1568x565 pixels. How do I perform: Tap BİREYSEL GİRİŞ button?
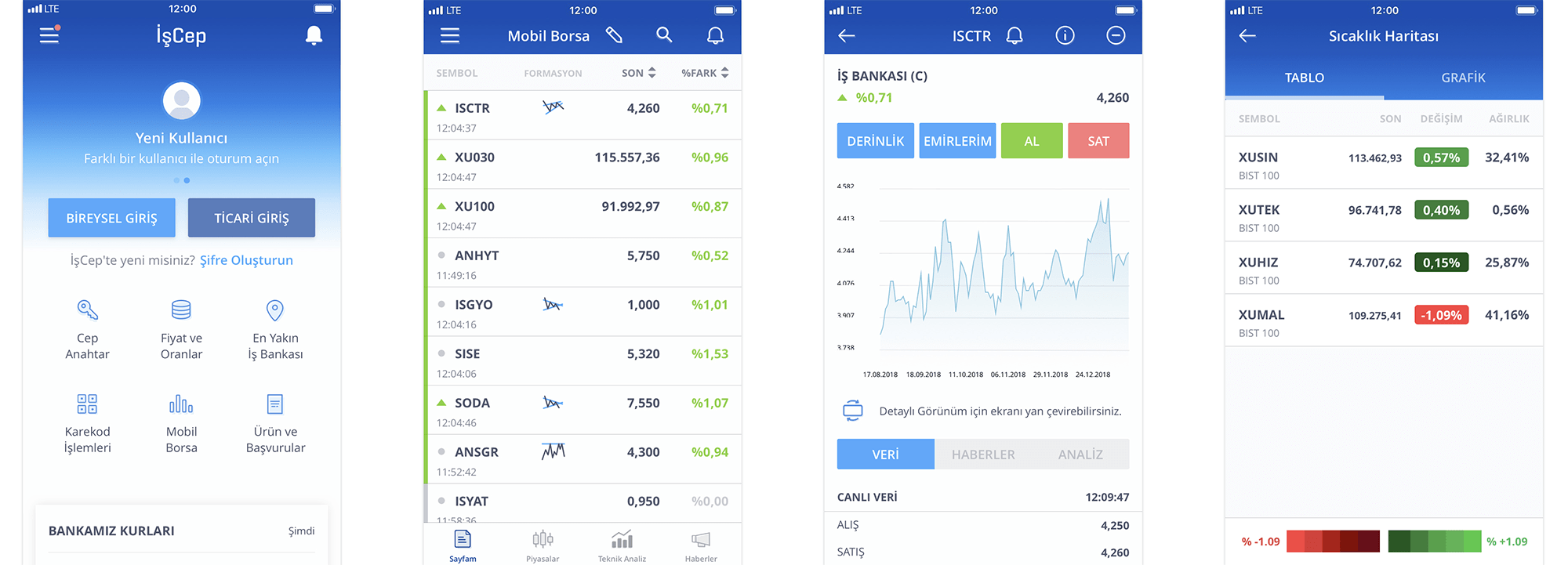(x=111, y=218)
